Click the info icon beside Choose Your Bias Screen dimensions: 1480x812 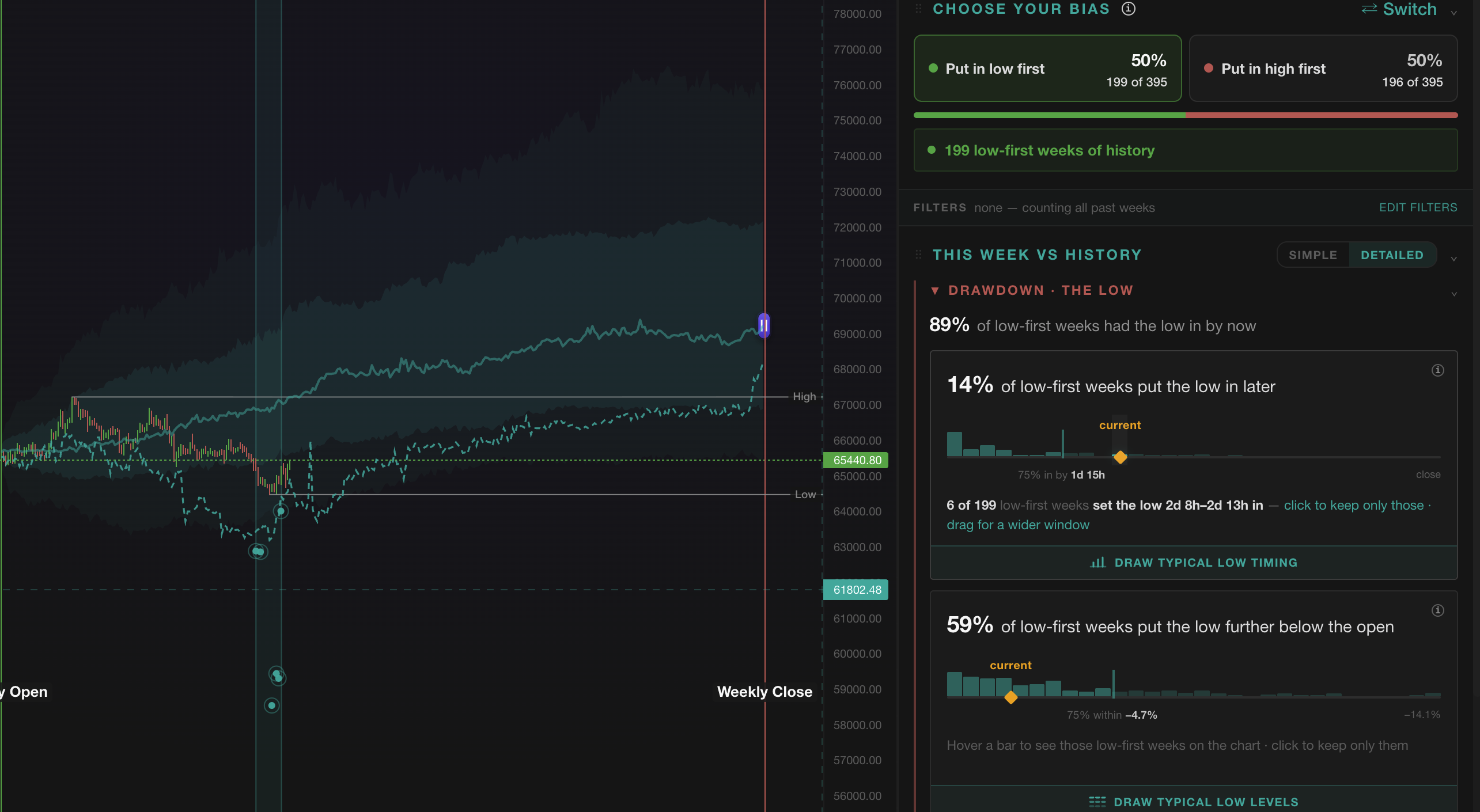[x=1128, y=9]
